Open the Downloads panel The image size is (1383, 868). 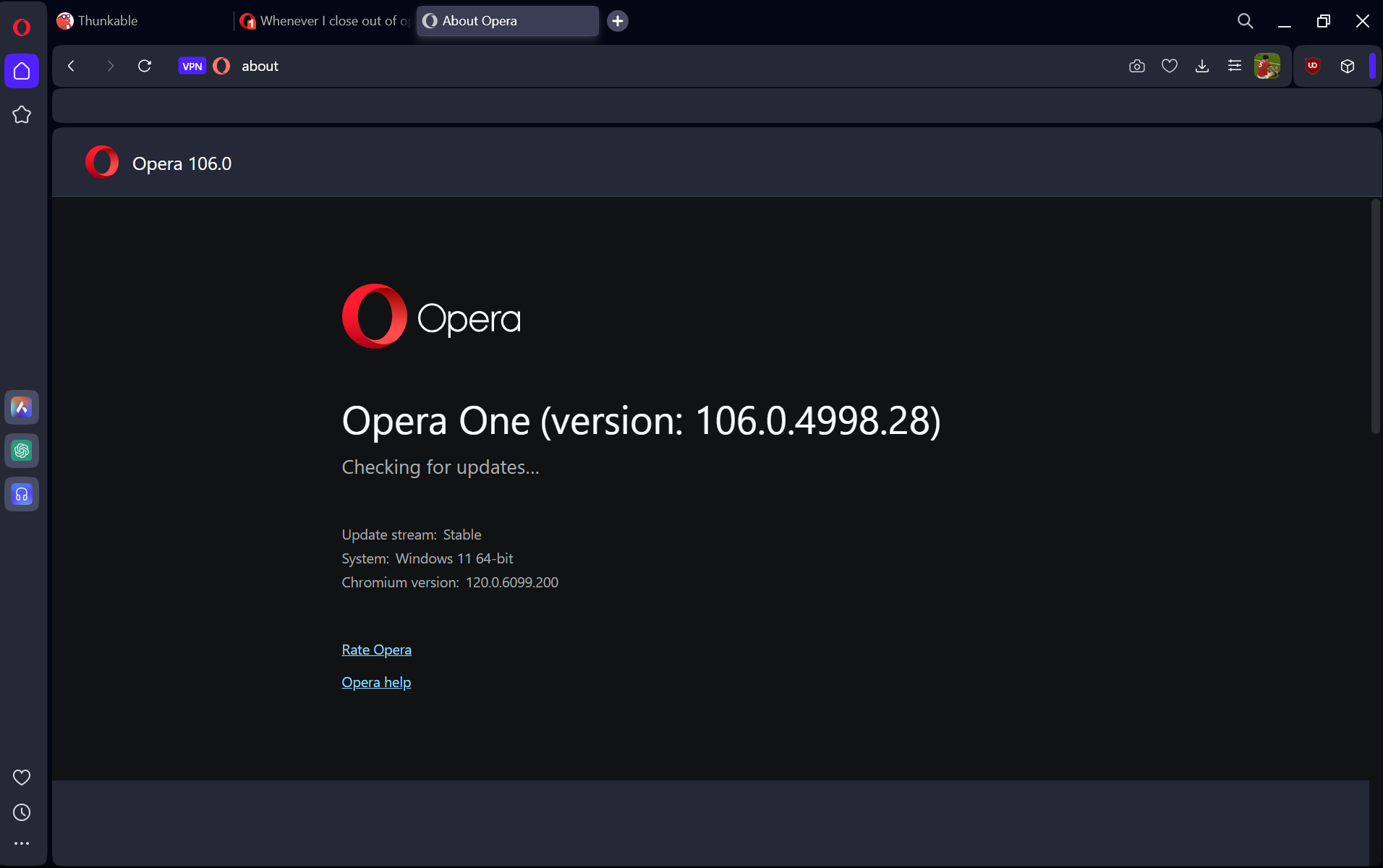pos(1202,66)
